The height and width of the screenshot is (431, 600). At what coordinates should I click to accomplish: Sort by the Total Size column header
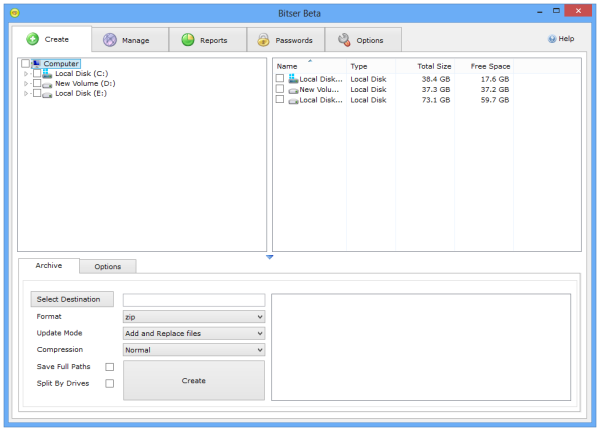[x=425, y=66]
